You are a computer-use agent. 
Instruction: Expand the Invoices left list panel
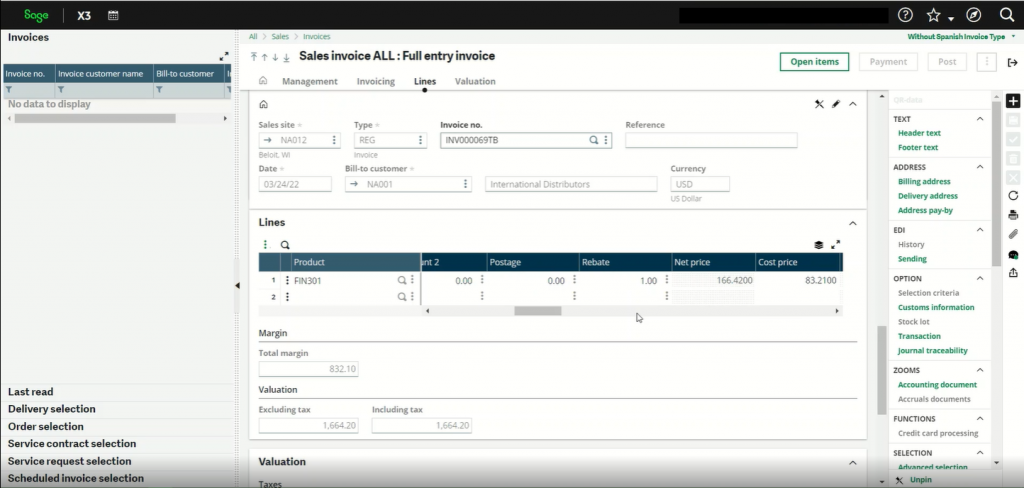click(224, 57)
